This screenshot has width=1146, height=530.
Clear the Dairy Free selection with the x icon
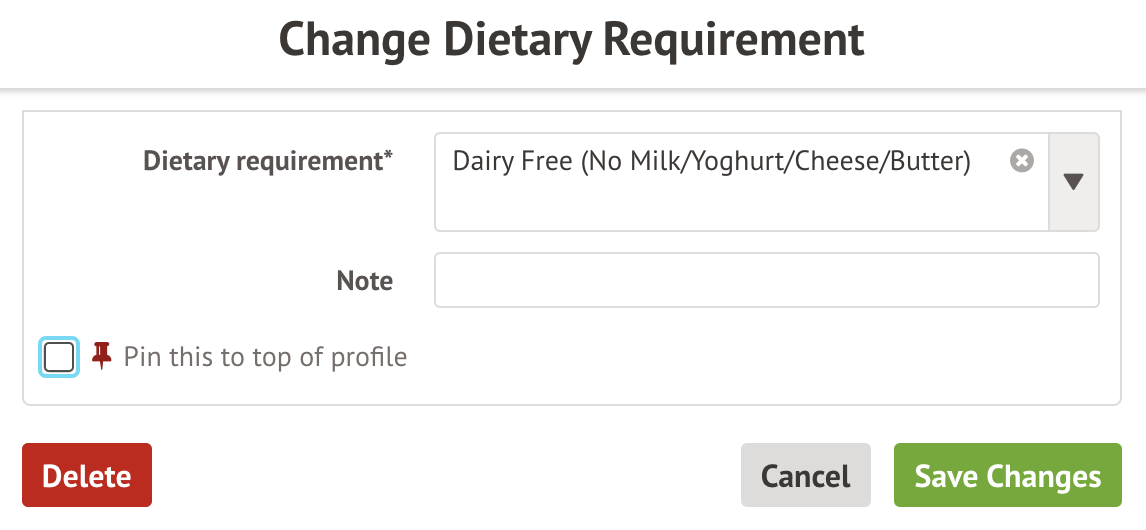pyautogui.click(x=1021, y=161)
